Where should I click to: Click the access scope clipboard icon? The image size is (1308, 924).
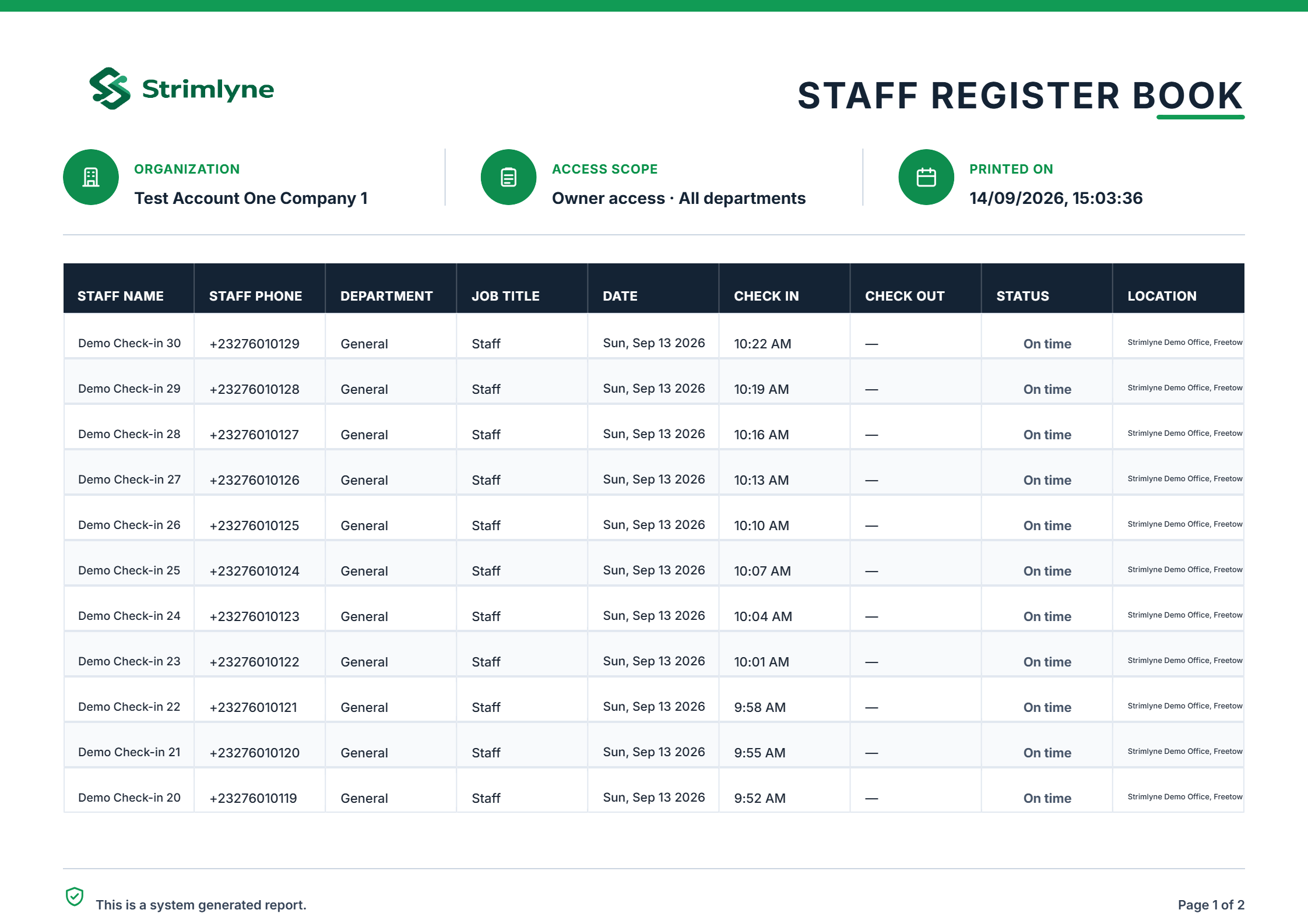tap(508, 177)
